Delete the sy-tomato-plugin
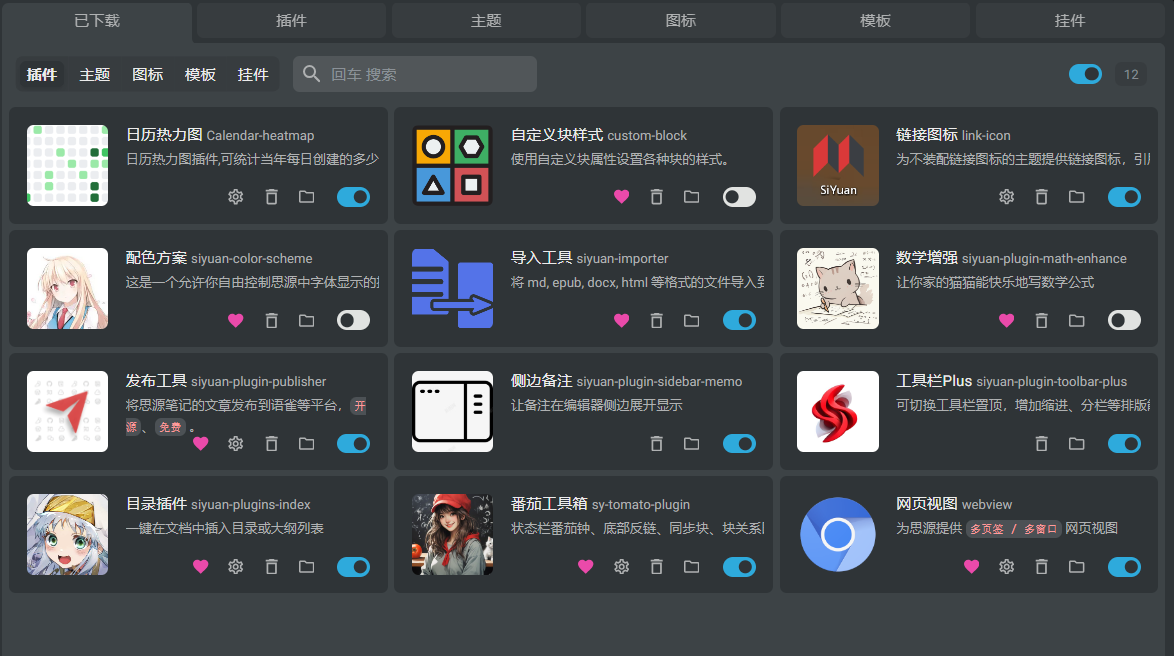Screen dimensions: 1174x656 click(657, 567)
